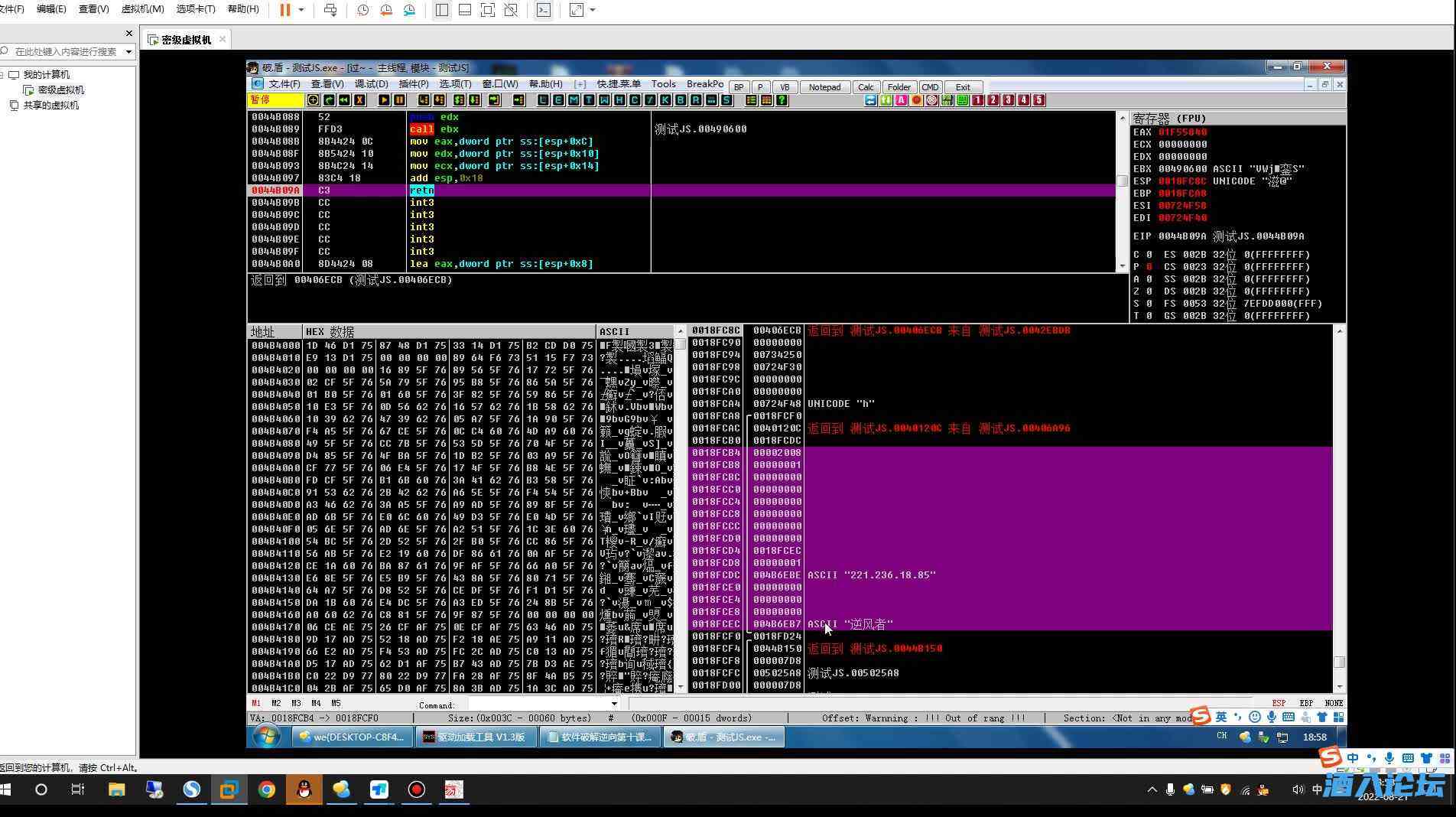The height and width of the screenshot is (817, 1456).
Task: Click the close program X icon
Action: 359,100
